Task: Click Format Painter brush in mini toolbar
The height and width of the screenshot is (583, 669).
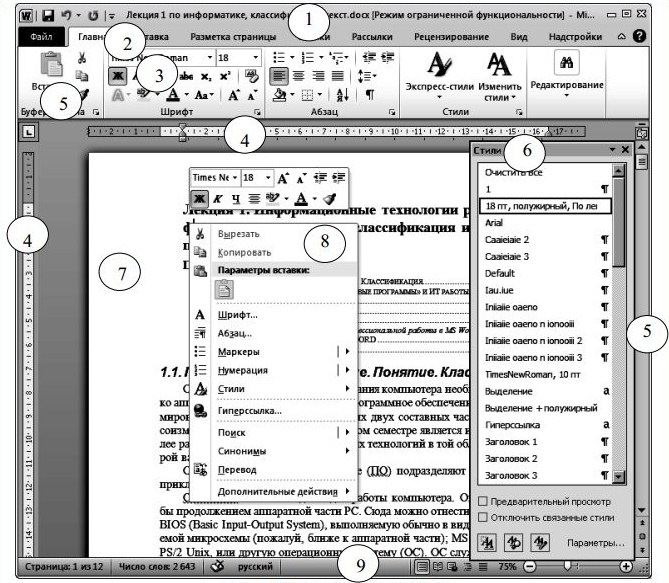Action: click(330, 198)
